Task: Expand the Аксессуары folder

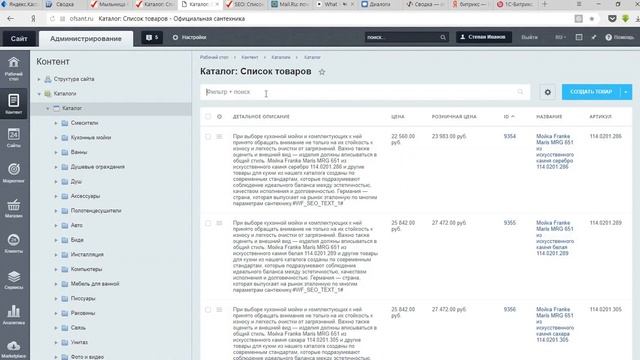Action: [x=56, y=196]
